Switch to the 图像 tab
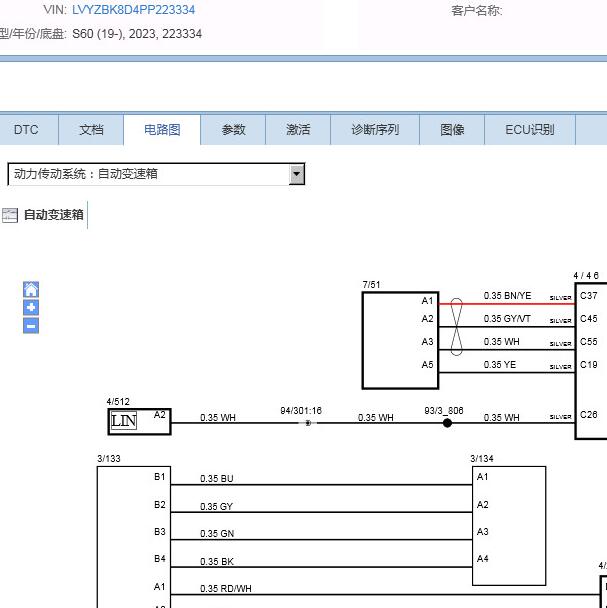The image size is (607, 608). pos(452,130)
